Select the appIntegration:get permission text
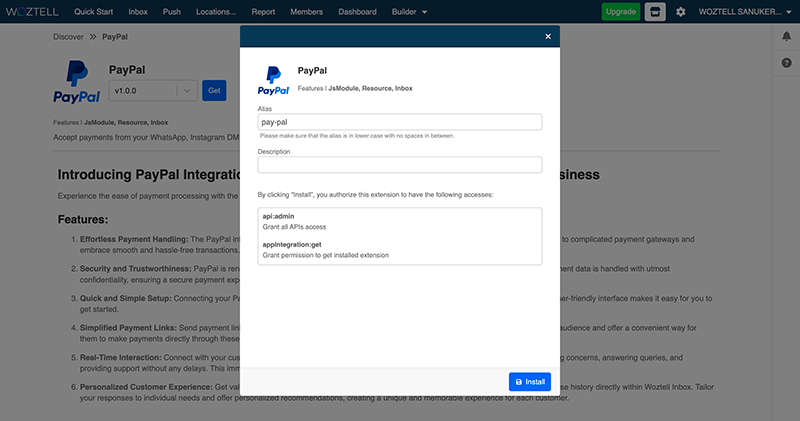Image resolution: width=800 pixels, height=421 pixels. click(292, 244)
